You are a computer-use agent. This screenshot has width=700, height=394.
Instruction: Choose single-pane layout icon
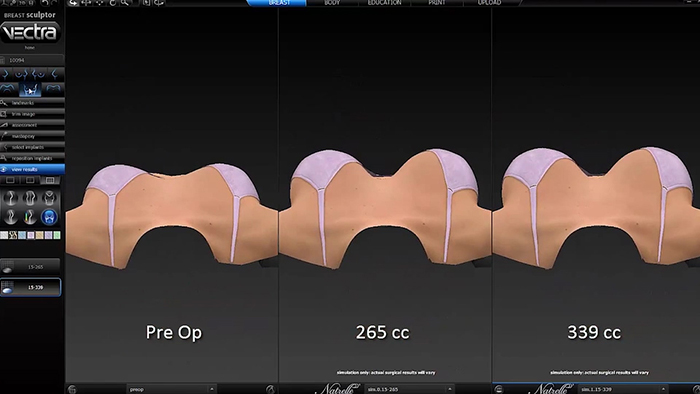click(10, 180)
